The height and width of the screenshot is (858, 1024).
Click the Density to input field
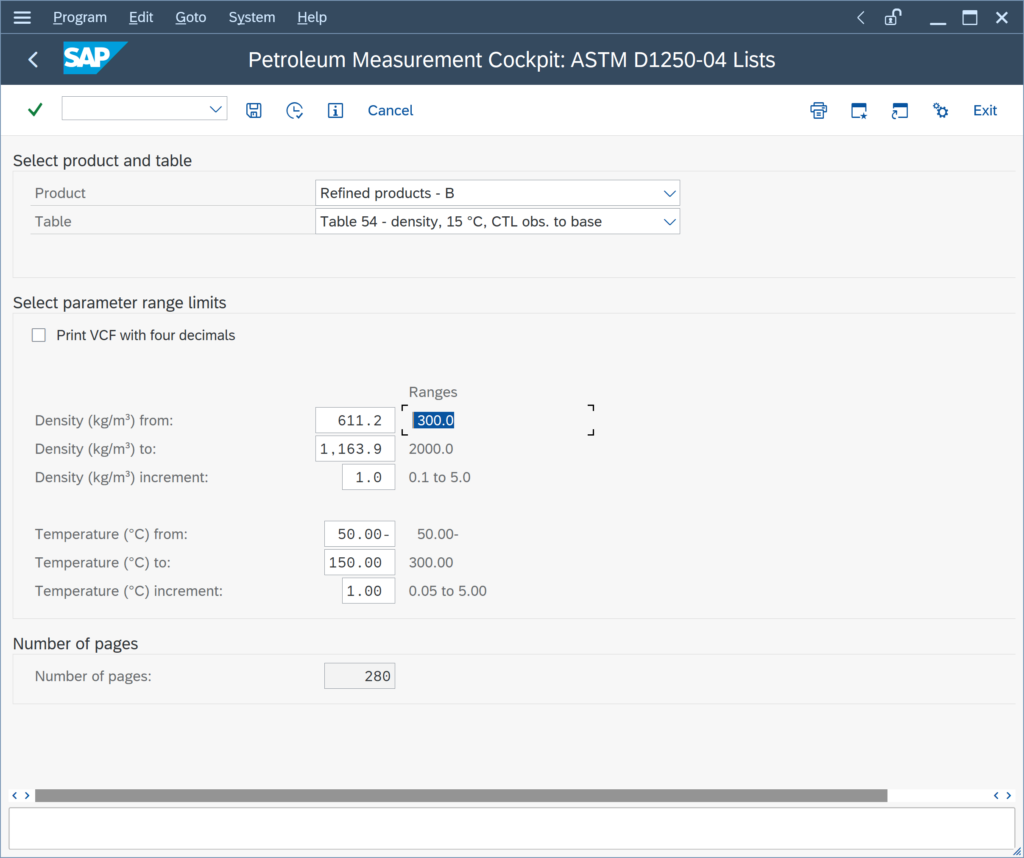coord(355,449)
